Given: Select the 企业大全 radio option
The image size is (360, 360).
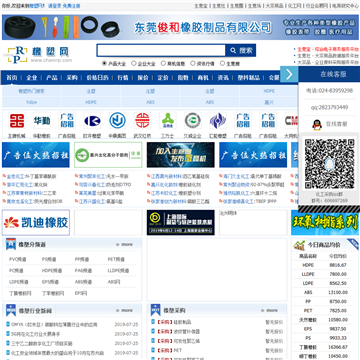Looking at the screenshot, I should pos(134,63).
